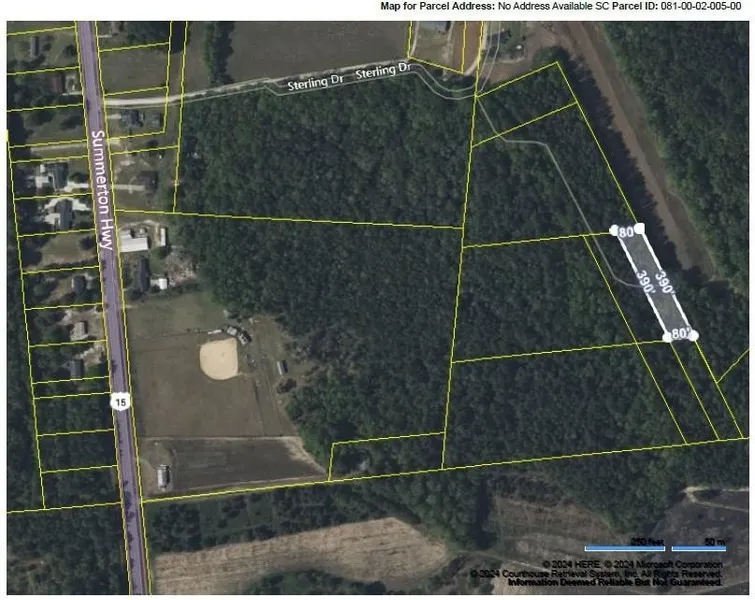Viewport: 755px width, 600px height.
Task: Click the white-roofed building beside Summerton Hwy
Action: coord(133,242)
